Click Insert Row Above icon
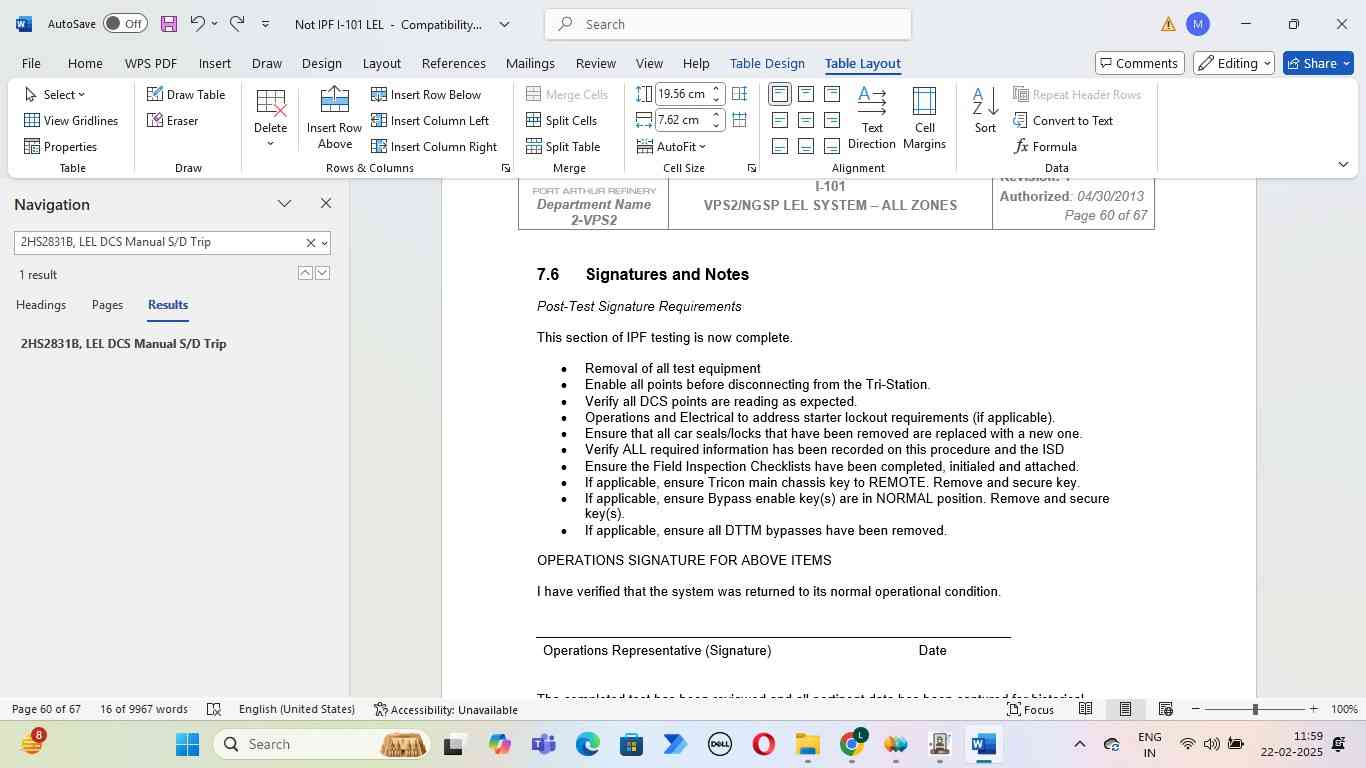The image size is (1366, 768). (334, 103)
